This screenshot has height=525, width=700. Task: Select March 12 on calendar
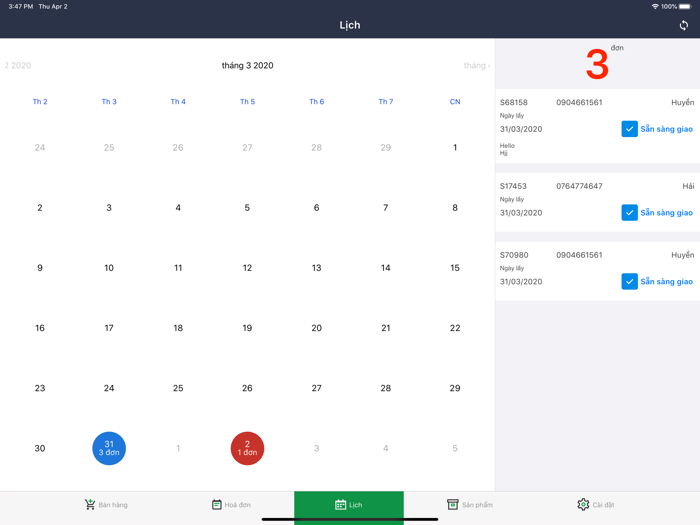[x=247, y=268]
